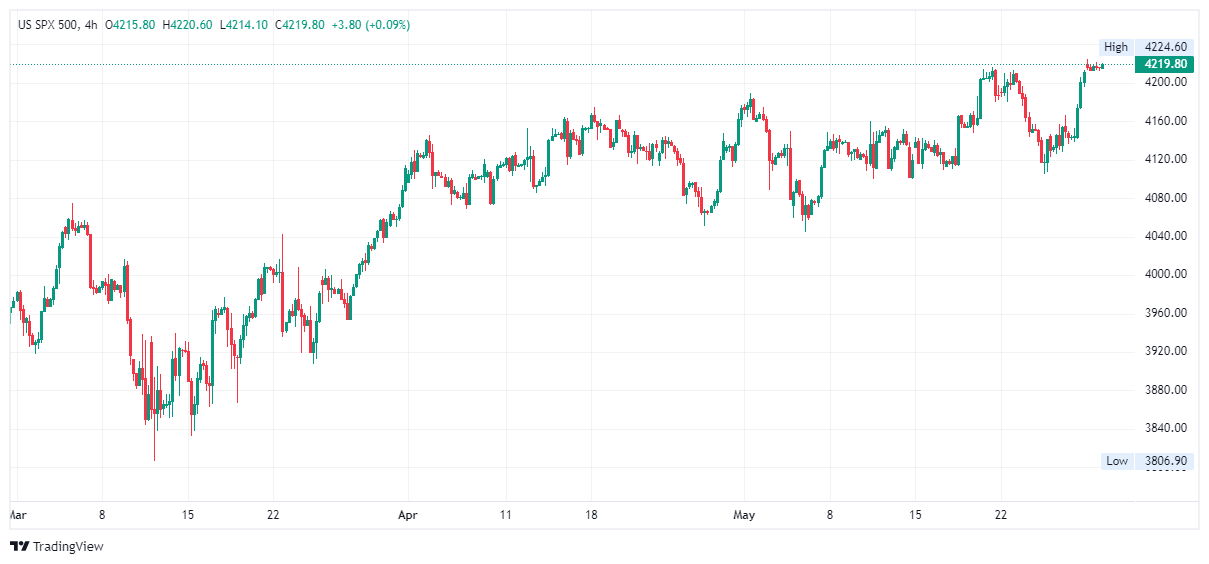Select the 4224.60 high price tag

(x=1165, y=47)
